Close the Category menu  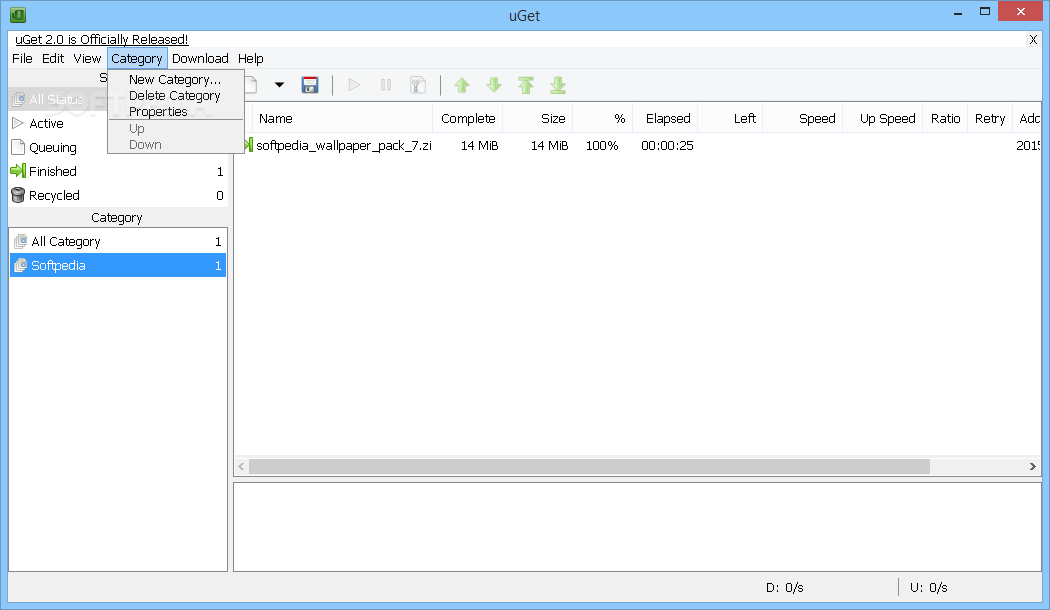[137, 59]
